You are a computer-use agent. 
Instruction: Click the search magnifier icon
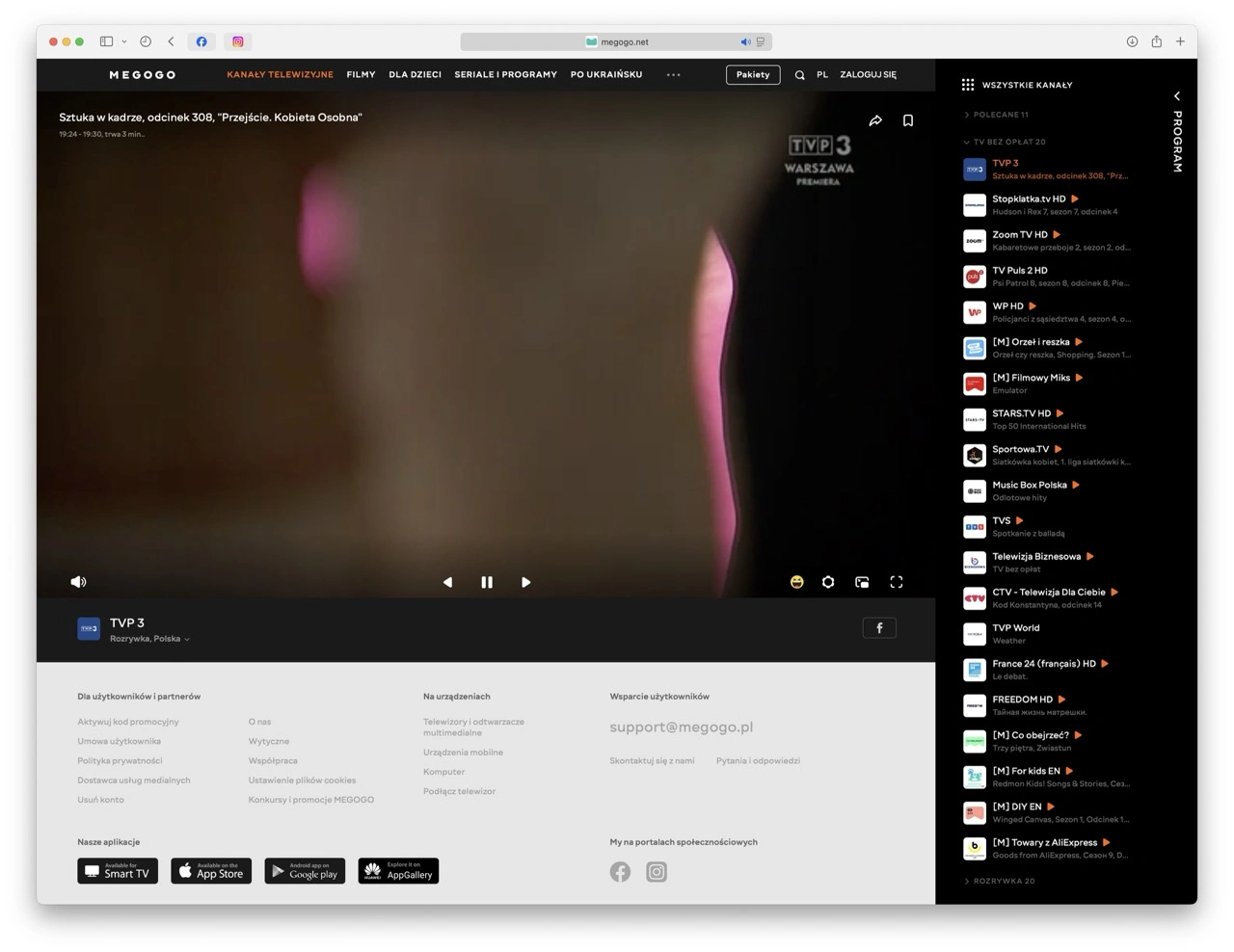tap(799, 74)
